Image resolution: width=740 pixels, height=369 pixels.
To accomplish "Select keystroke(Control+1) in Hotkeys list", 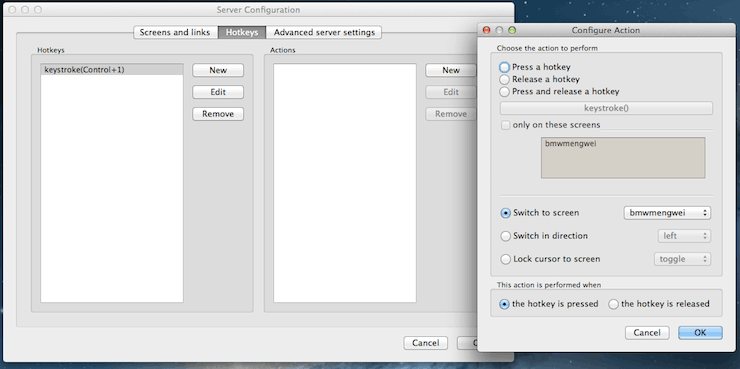I will point(112,69).
